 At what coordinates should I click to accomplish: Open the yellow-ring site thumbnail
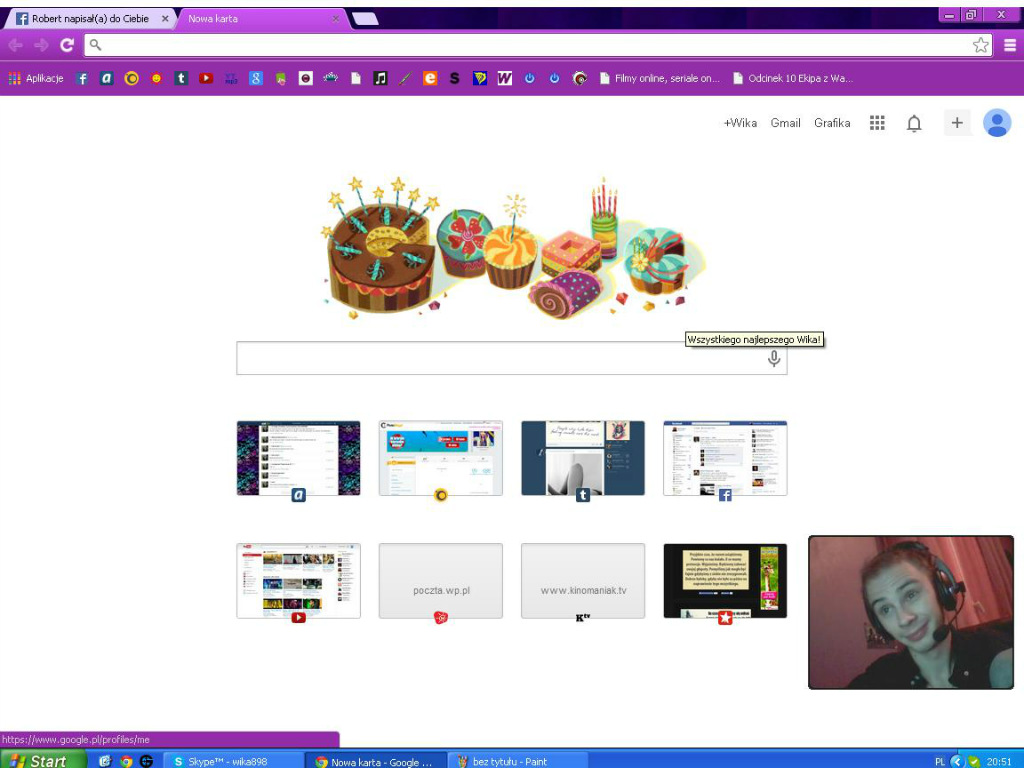[x=441, y=458]
